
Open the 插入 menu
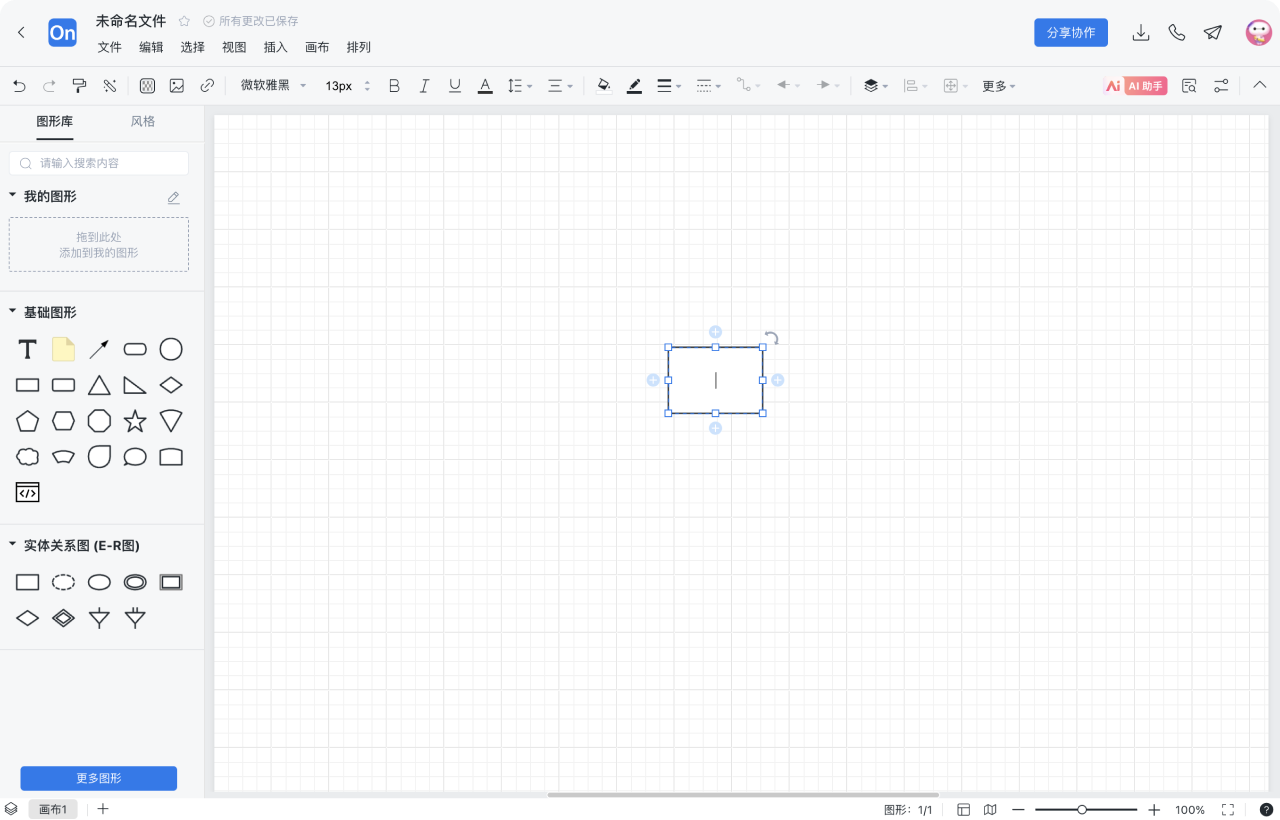pos(275,47)
